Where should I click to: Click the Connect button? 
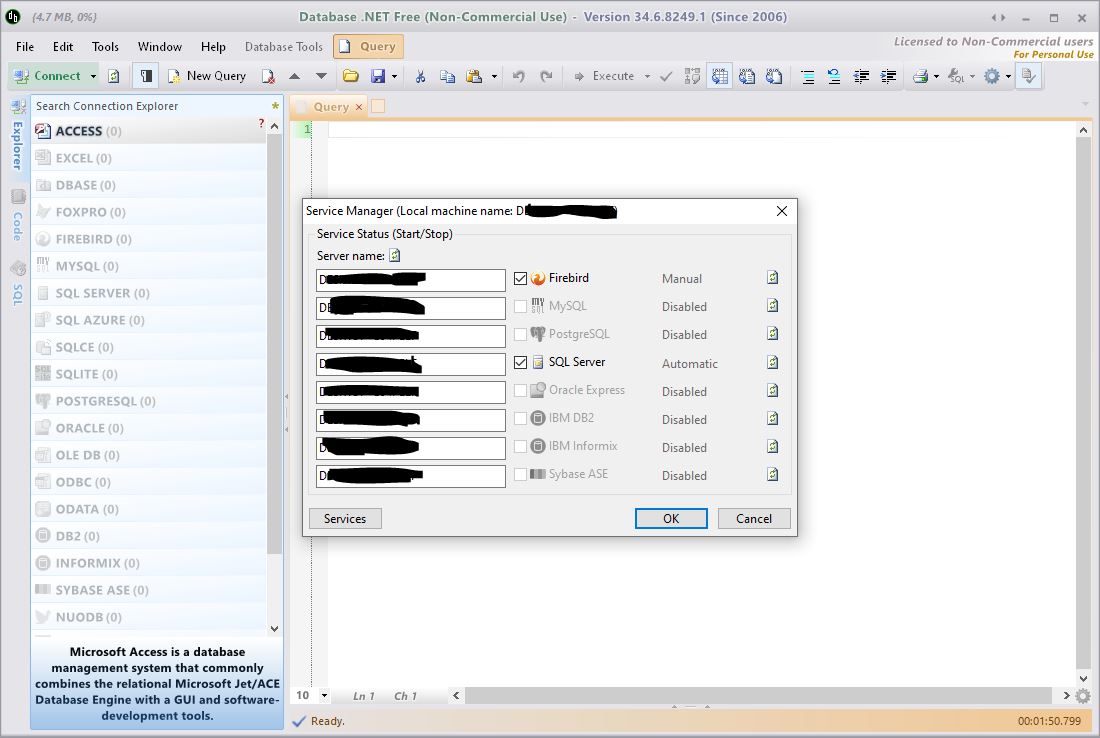tap(48, 76)
